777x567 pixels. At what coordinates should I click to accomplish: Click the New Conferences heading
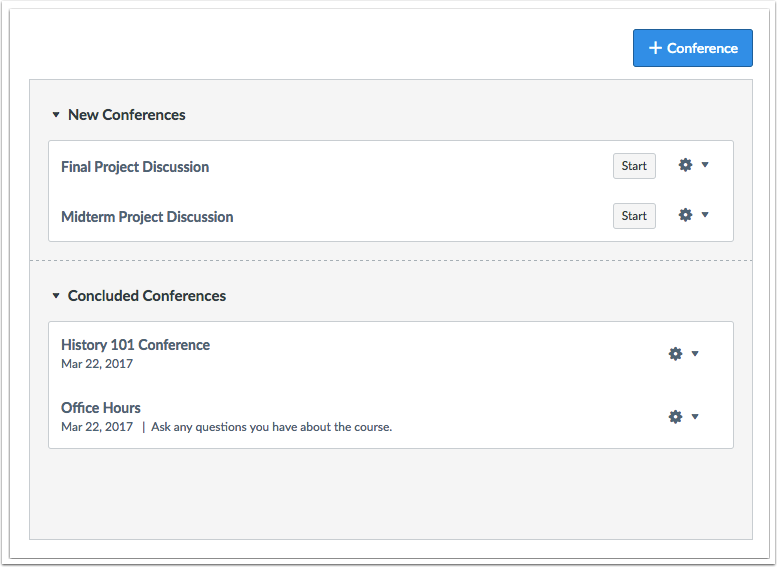click(126, 115)
